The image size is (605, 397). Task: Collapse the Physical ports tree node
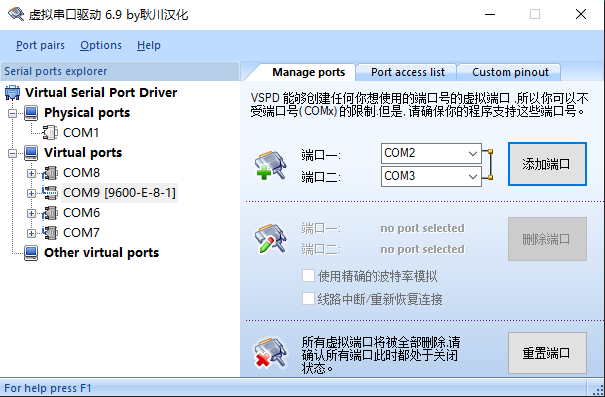tap(13, 113)
